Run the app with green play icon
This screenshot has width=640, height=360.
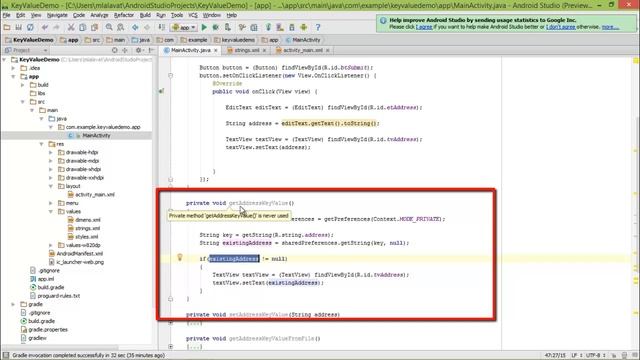(204, 27)
